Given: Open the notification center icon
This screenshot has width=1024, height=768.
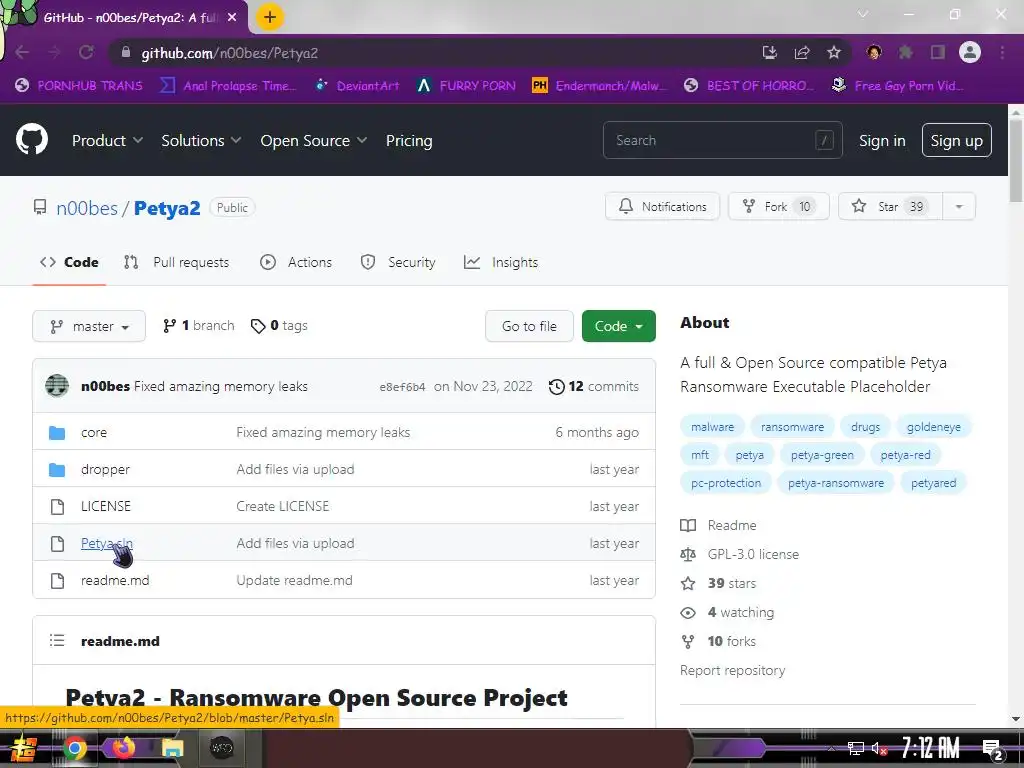Looking at the screenshot, I should click(992, 750).
